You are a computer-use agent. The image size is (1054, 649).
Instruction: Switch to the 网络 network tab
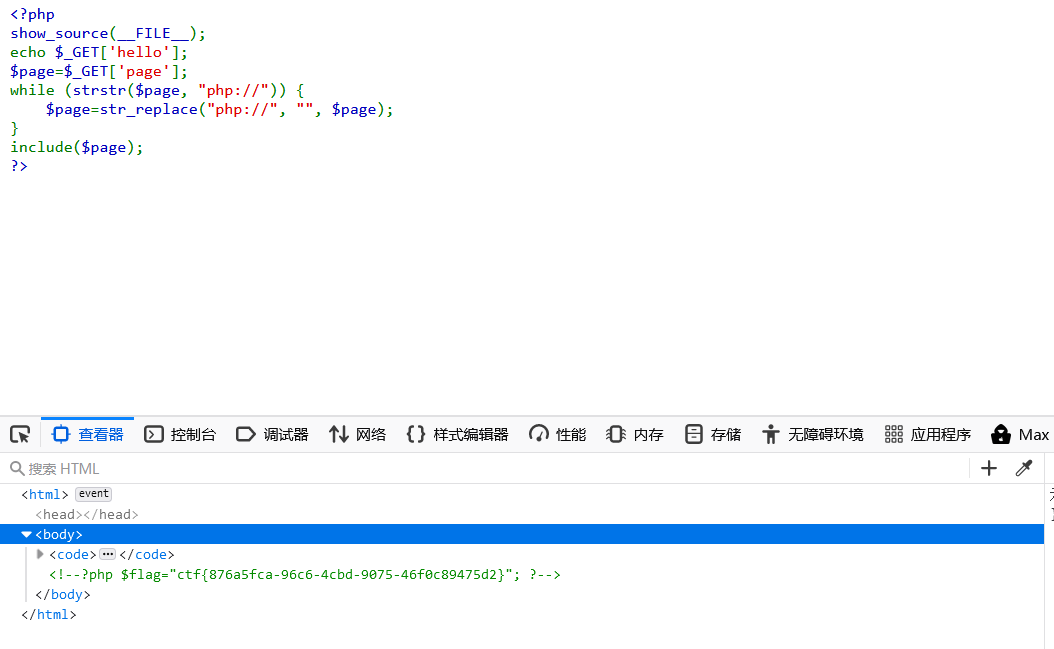coord(358,435)
